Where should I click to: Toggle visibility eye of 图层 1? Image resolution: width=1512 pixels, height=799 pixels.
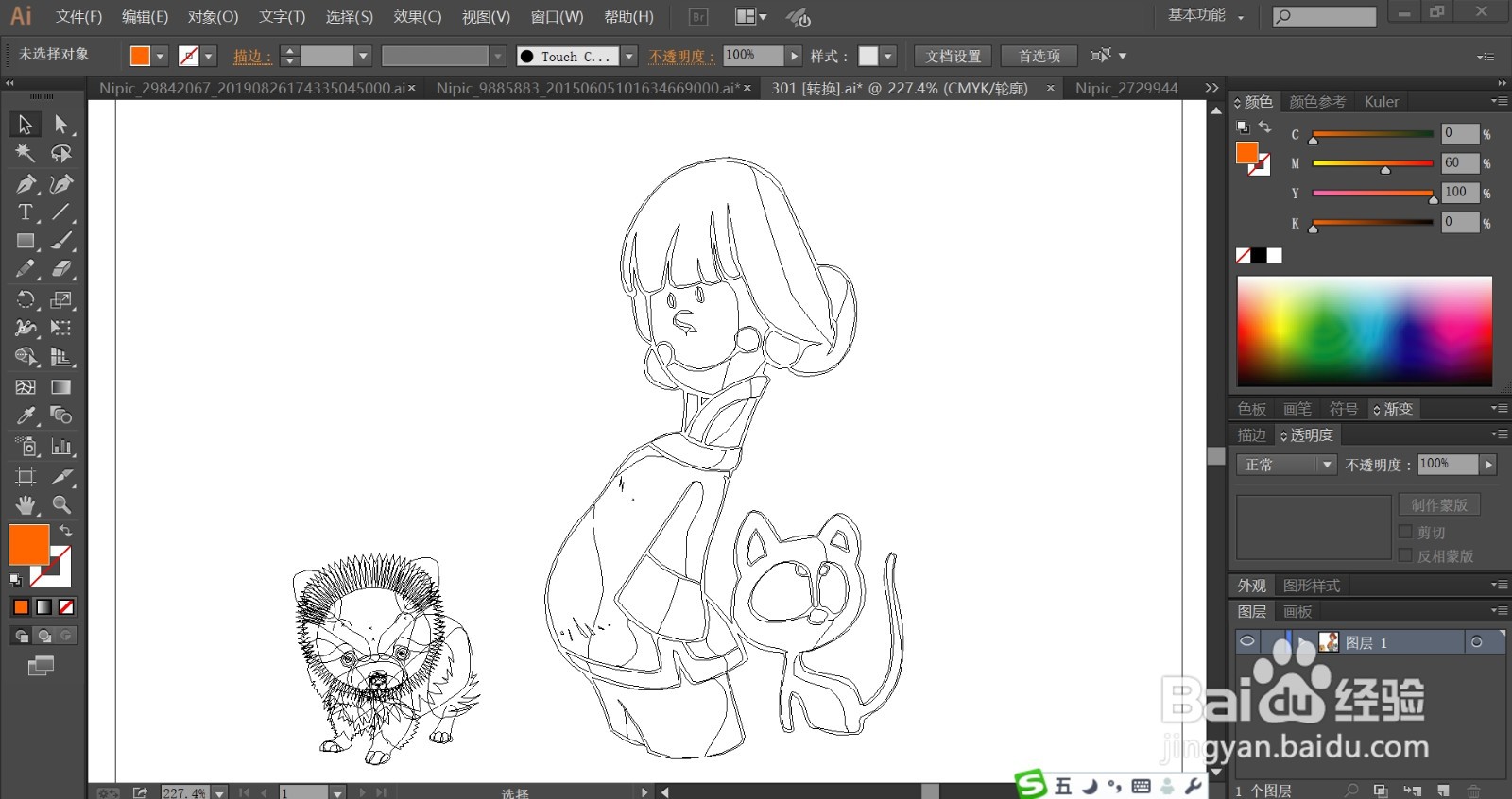point(1247,642)
